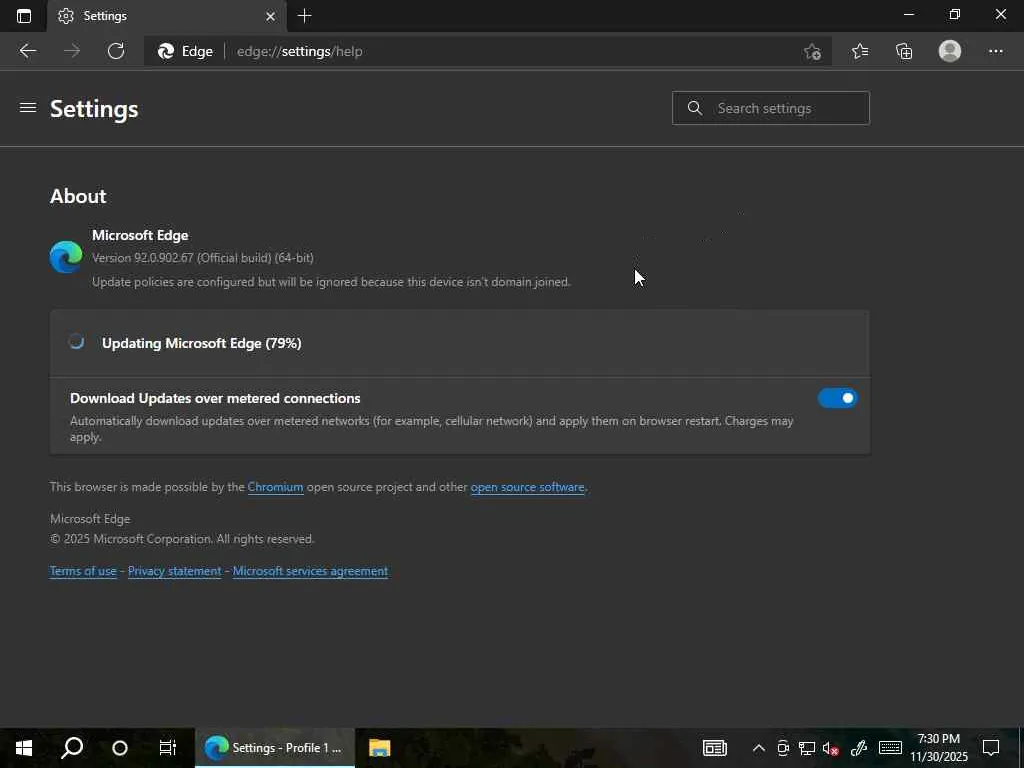Expand the Settings hamburger menu
Image resolution: width=1024 pixels, height=768 pixels.
point(27,108)
